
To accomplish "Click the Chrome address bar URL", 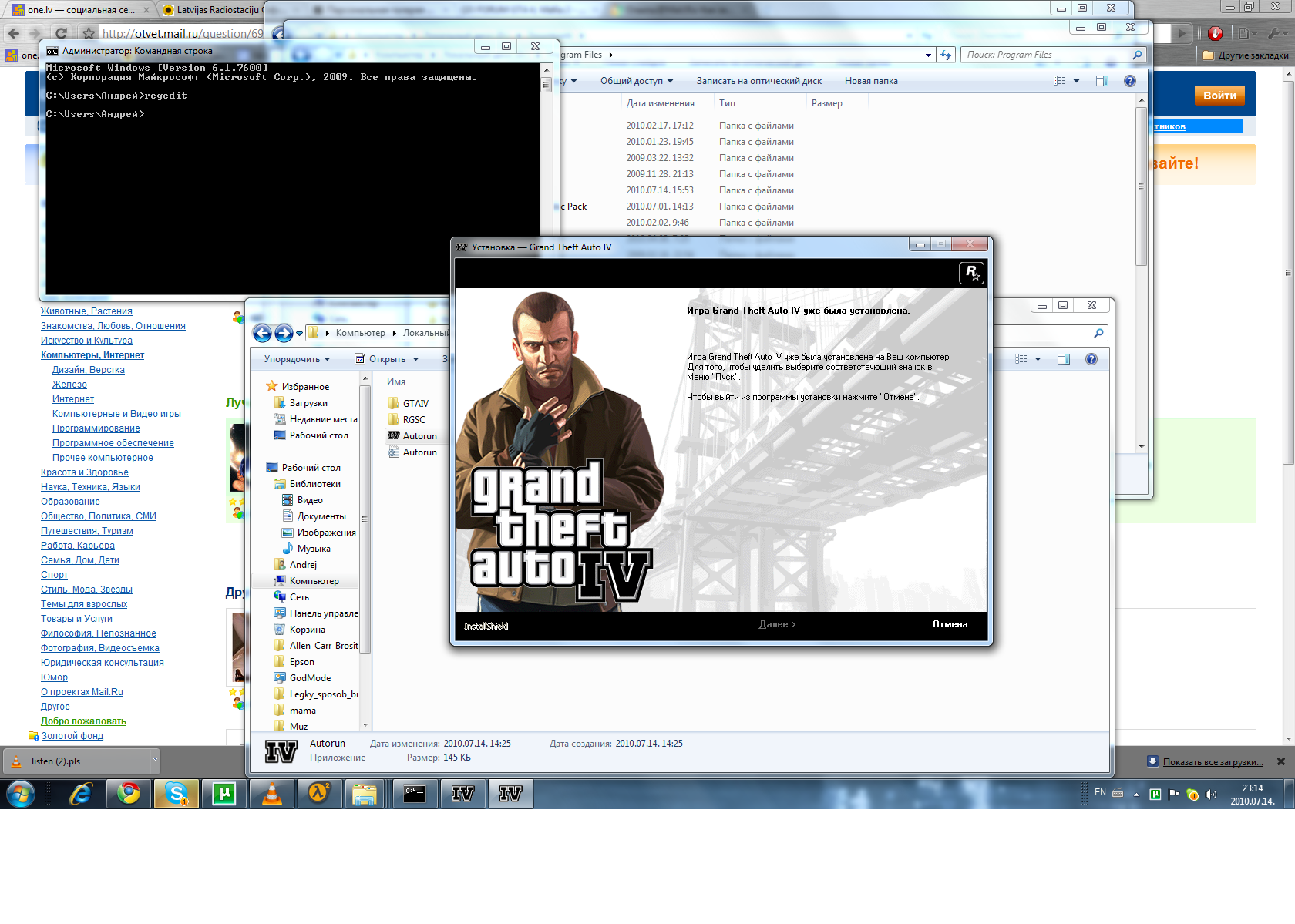I will (183, 34).
